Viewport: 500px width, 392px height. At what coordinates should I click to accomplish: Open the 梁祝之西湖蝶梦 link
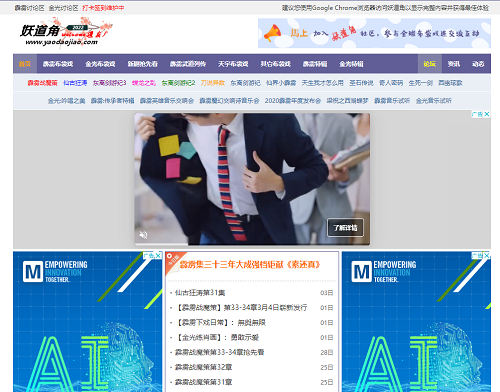(x=347, y=101)
